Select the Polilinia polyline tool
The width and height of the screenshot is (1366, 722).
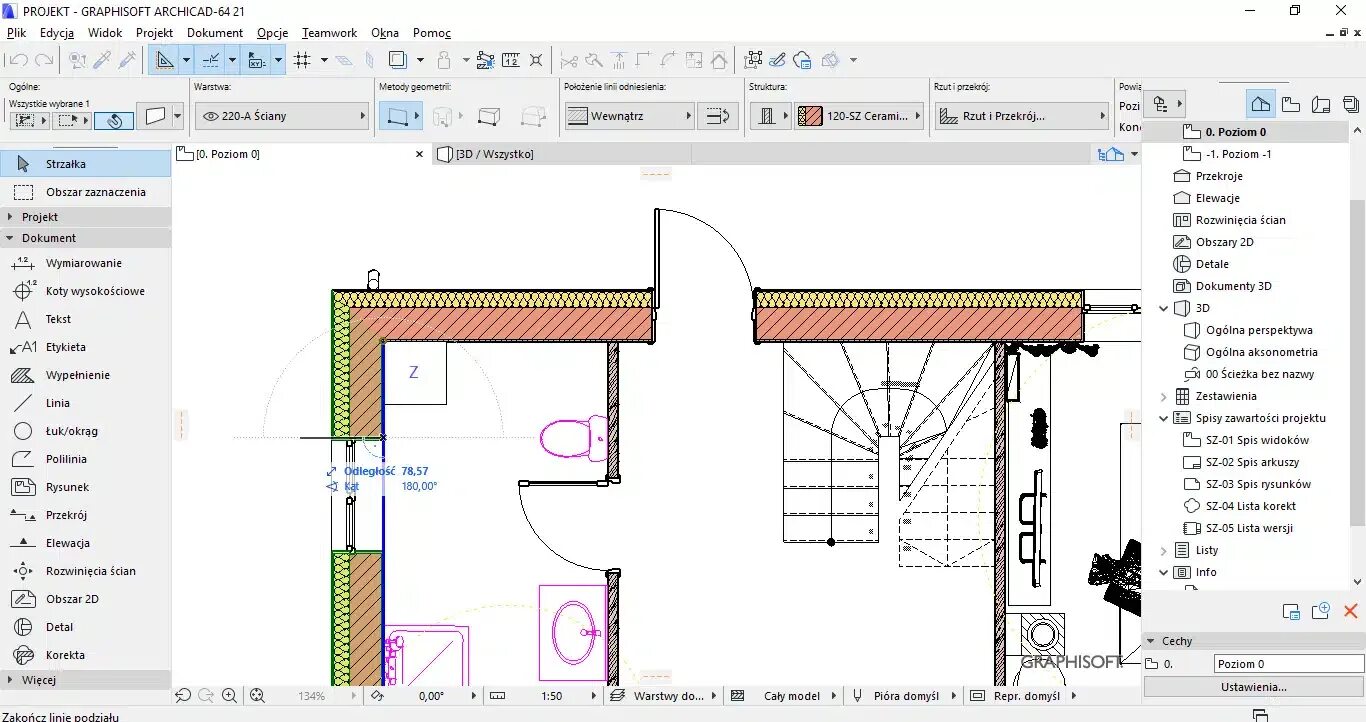(x=85, y=459)
